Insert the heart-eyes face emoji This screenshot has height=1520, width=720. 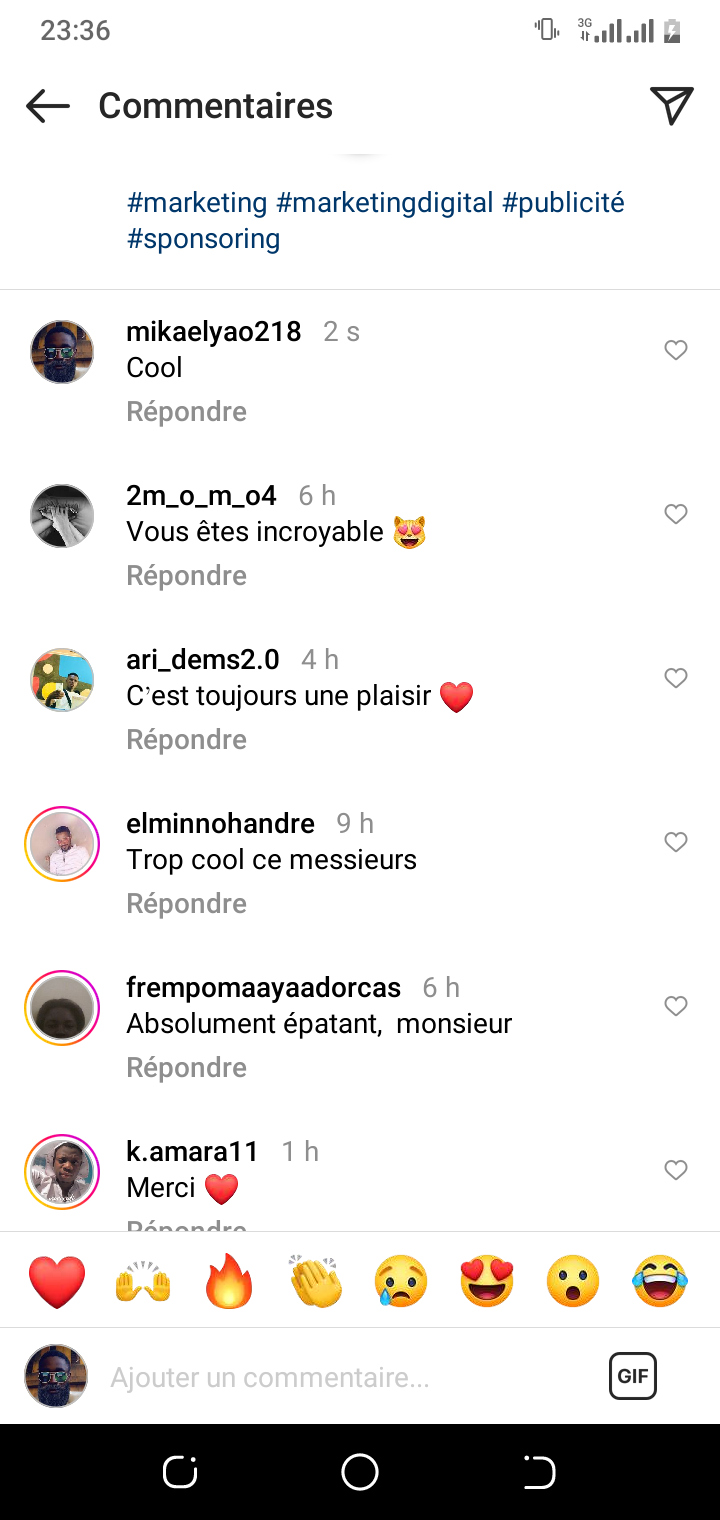pyautogui.click(x=487, y=1281)
